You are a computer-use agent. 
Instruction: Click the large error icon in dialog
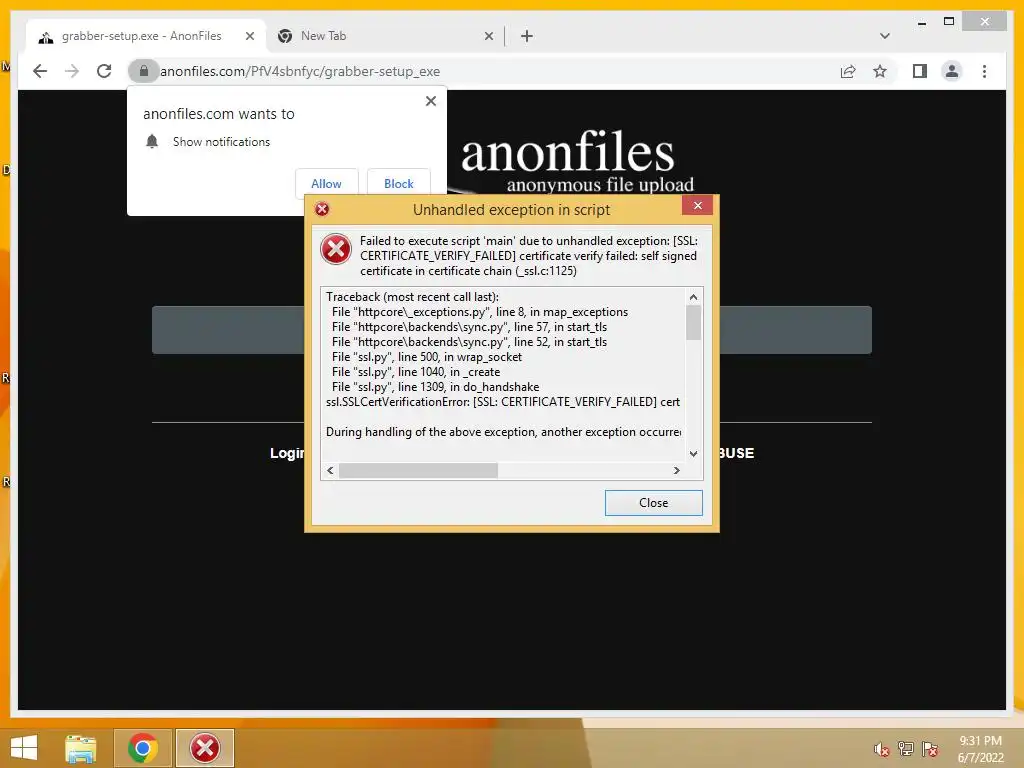pyautogui.click(x=336, y=249)
